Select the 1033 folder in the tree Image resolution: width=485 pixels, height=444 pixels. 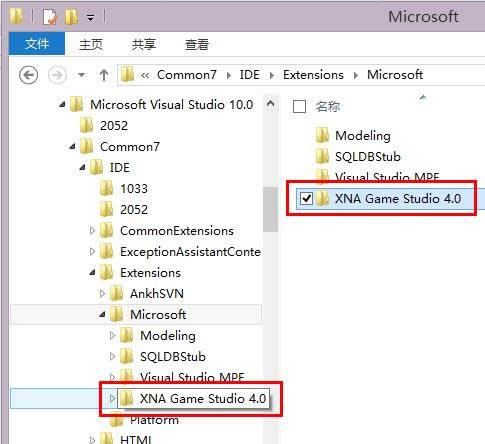[x=134, y=189]
